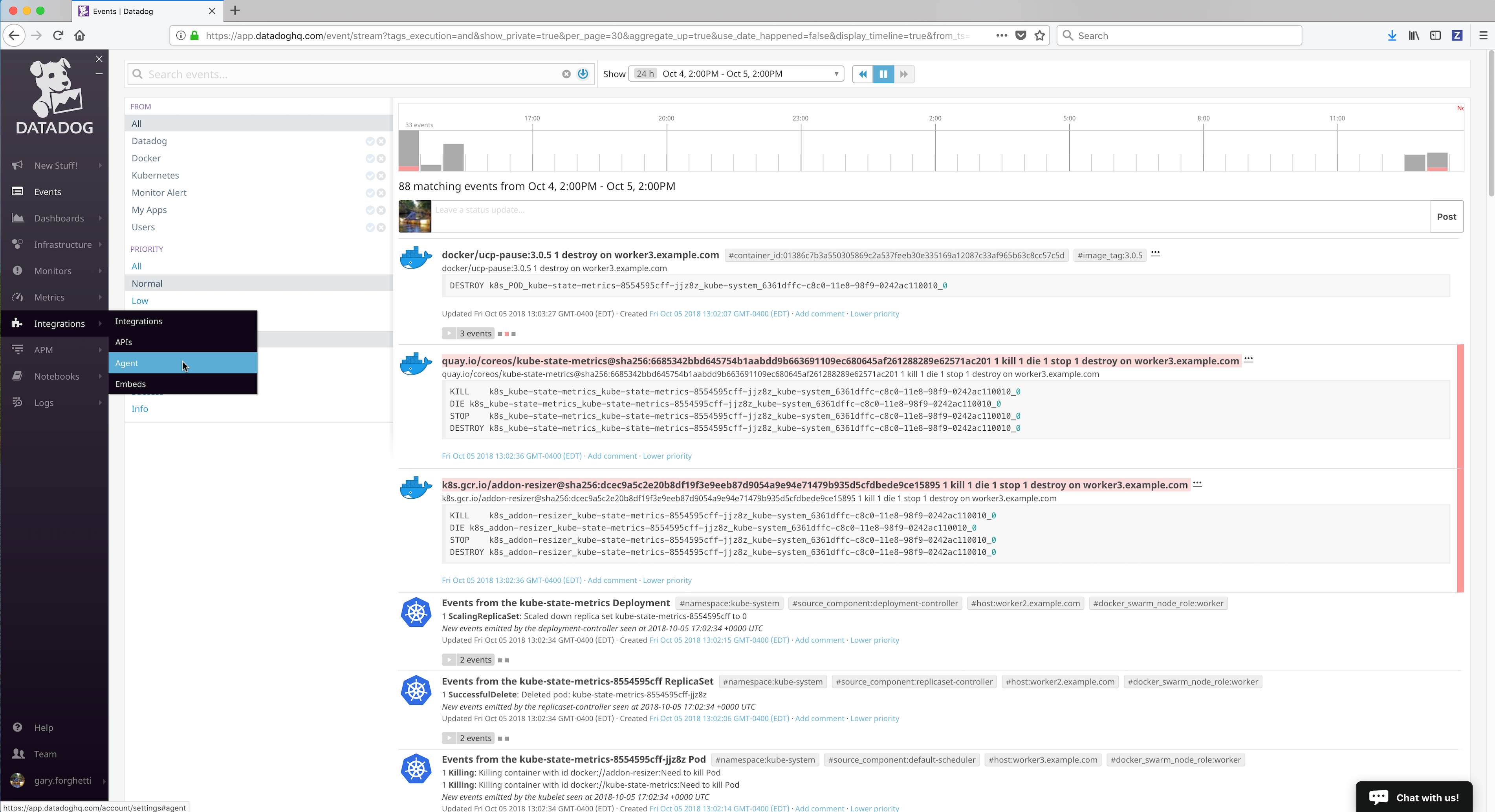The image size is (1495, 812).
Task: Open the Monitors sidebar icon
Action: [x=18, y=271]
